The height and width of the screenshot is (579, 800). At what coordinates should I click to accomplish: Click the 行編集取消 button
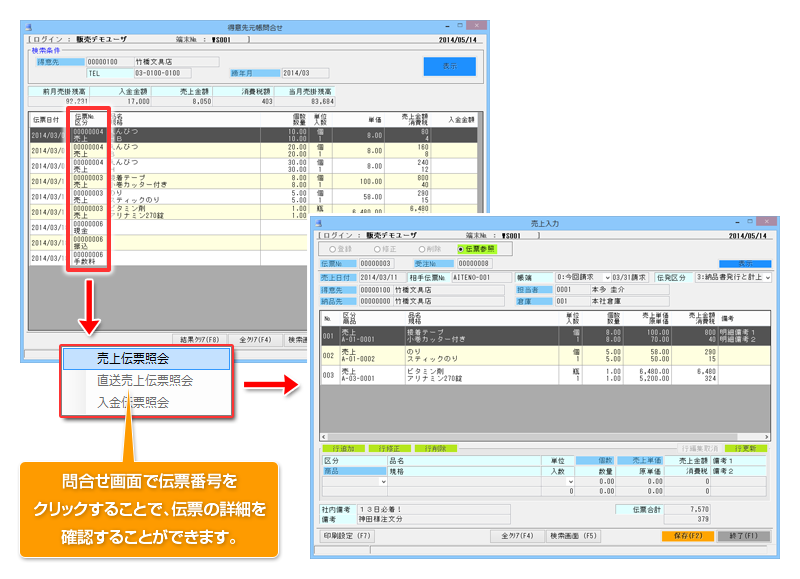pyautogui.click(x=699, y=448)
